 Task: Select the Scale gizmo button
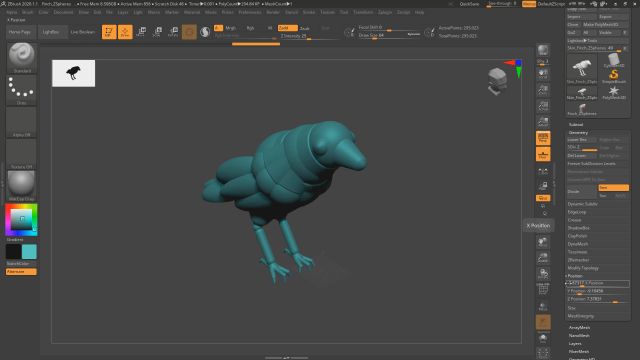[x=158, y=32]
